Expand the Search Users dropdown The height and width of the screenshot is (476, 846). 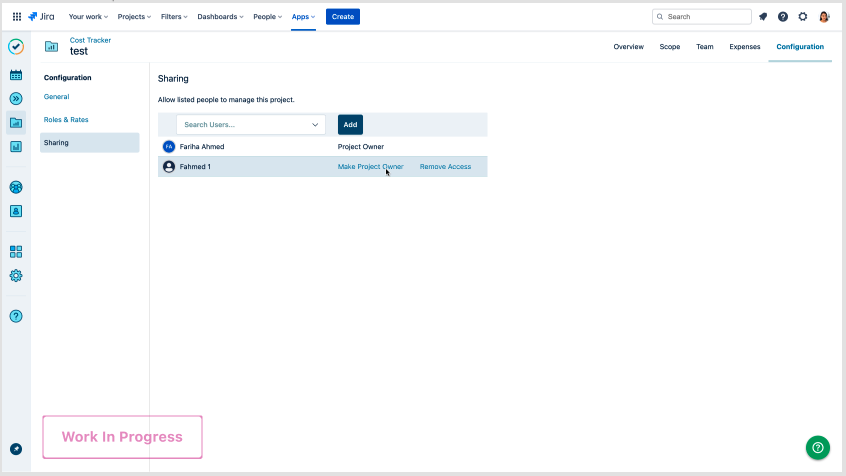click(316, 125)
